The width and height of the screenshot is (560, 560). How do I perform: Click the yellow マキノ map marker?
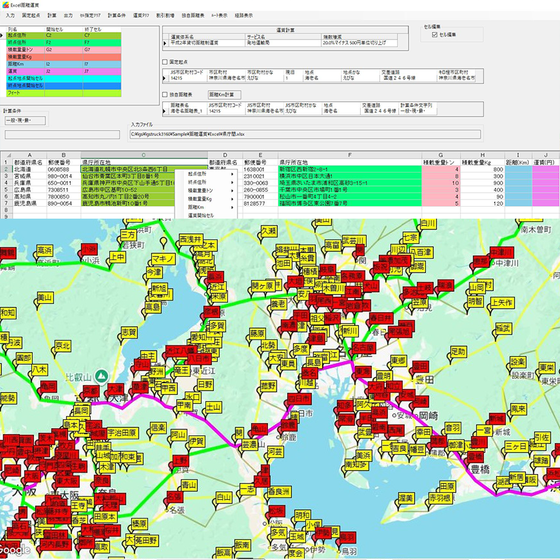(163, 259)
